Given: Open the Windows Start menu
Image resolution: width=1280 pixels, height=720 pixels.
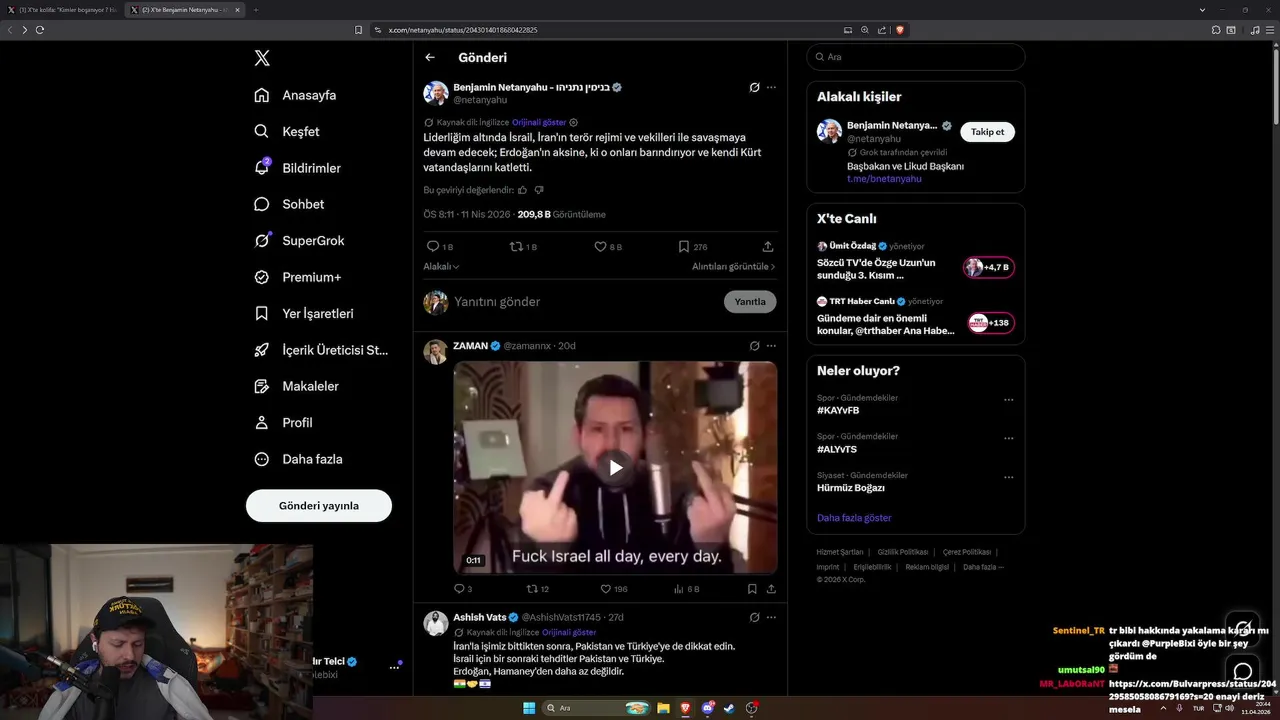Looking at the screenshot, I should [529, 708].
